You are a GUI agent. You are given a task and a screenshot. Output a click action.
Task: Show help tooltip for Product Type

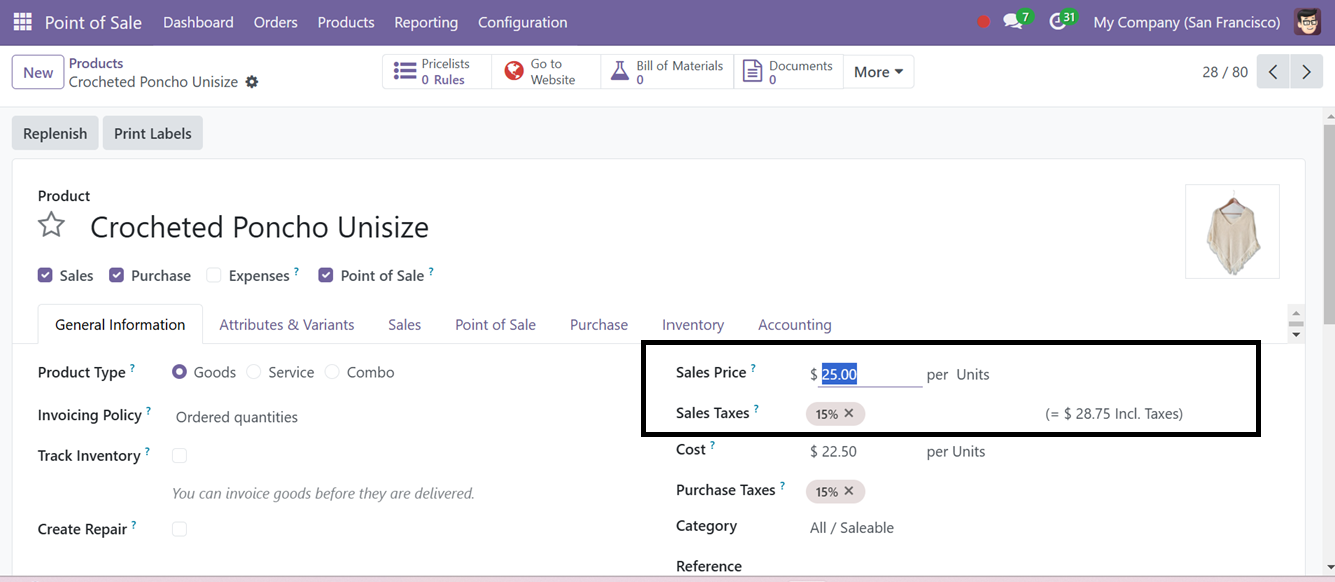click(133, 368)
